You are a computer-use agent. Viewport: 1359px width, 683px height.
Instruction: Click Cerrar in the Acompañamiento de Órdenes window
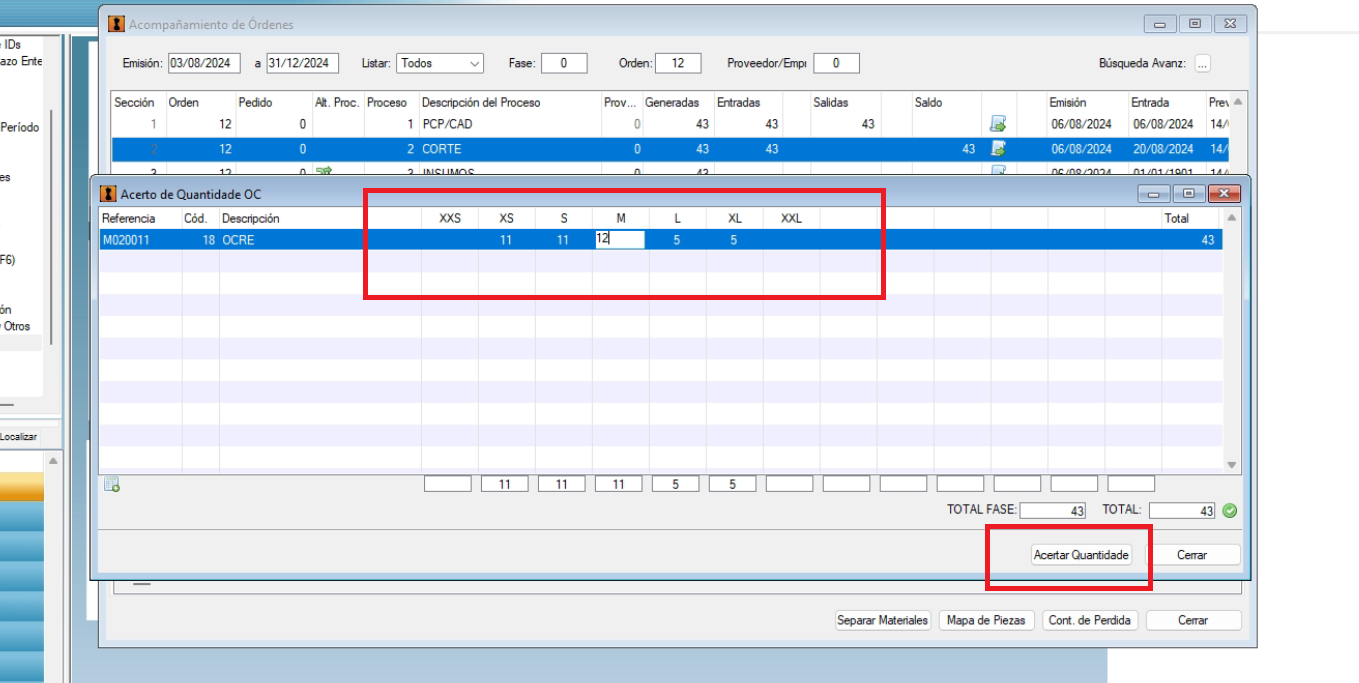1193,620
